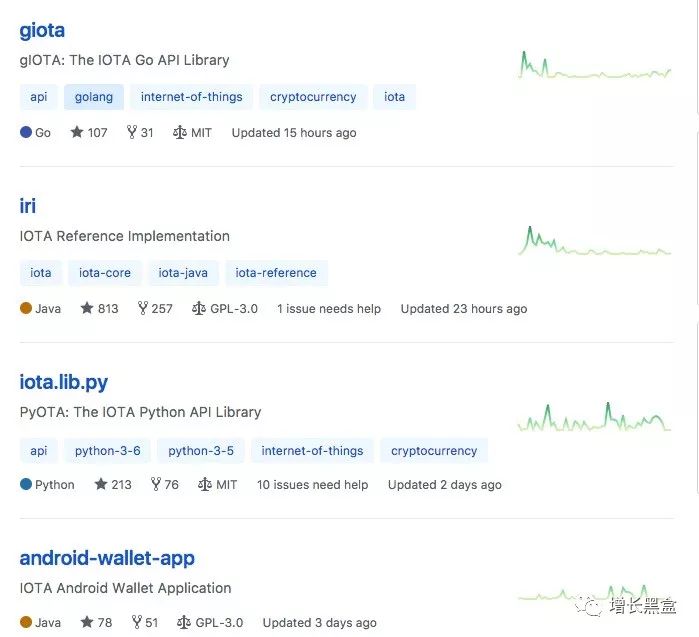Click the fork icon for giota (31)
The image size is (699, 637).
click(x=132, y=132)
